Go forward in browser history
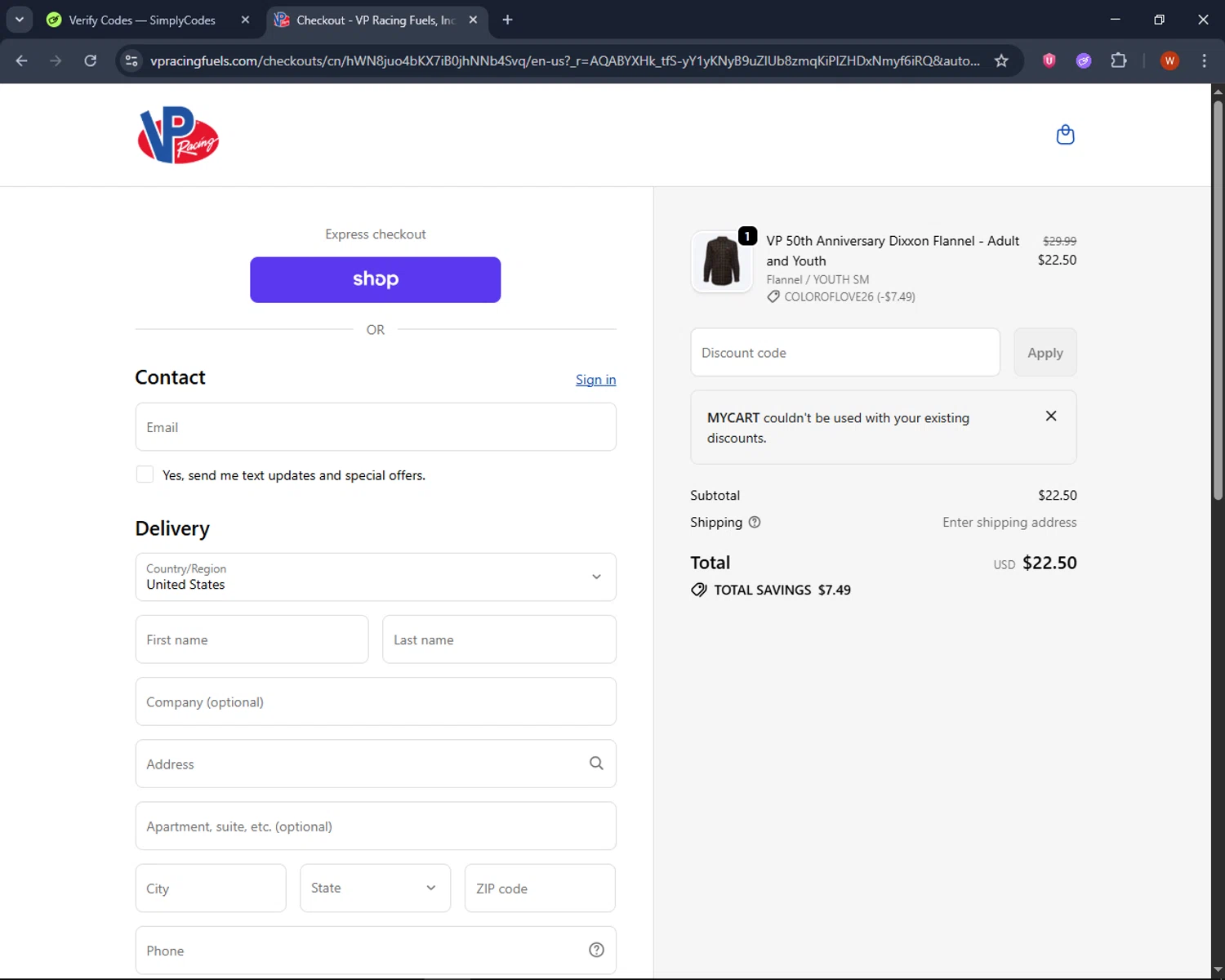This screenshot has height=980, width=1225. click(x=56, y=60)
